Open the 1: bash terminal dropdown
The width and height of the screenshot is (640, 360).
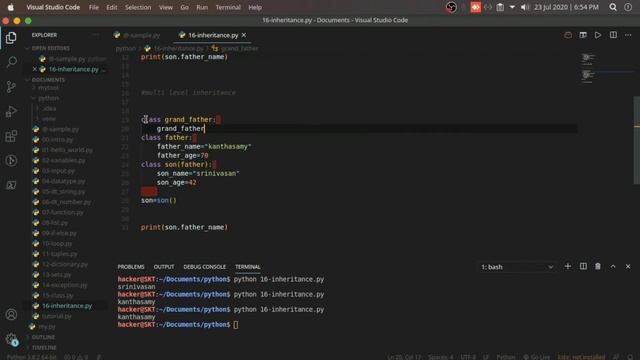pos(517,267)
